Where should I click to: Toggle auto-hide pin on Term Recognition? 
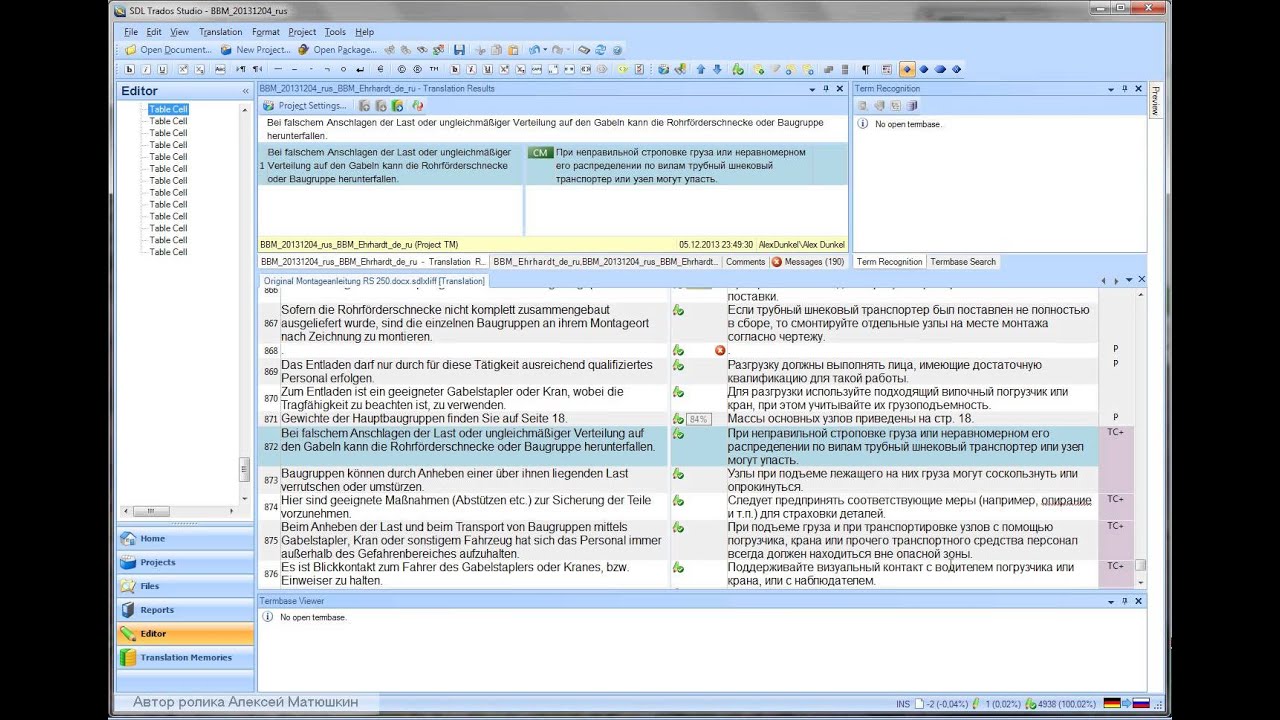point(1124,89)
